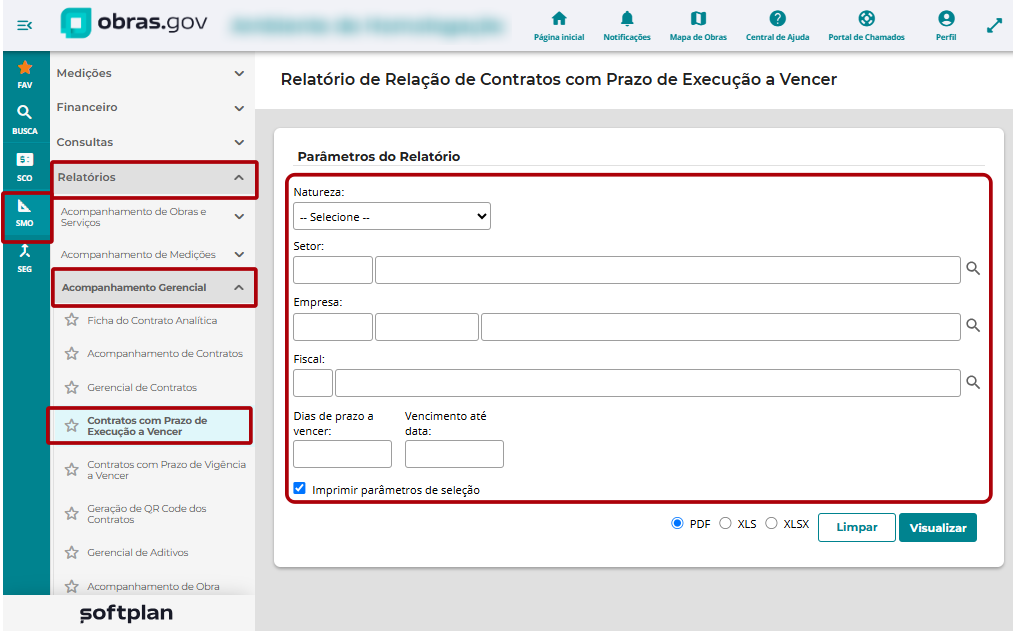Favorite Contratos com Prazo de Vigência star

72,470
